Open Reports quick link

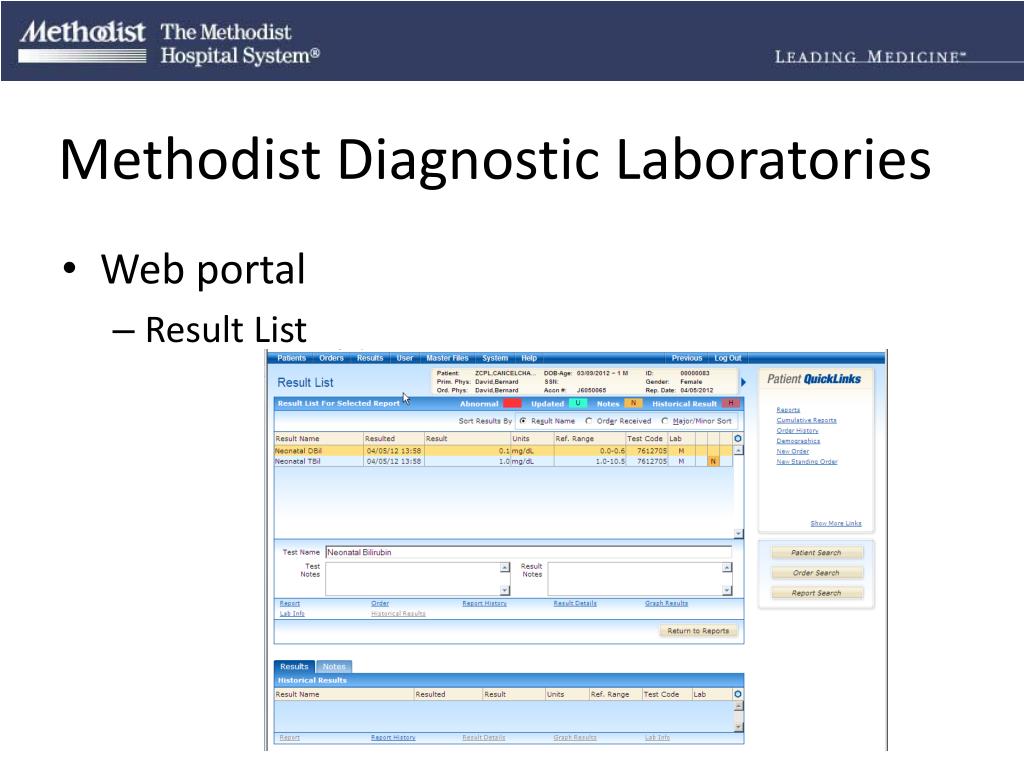788,409
